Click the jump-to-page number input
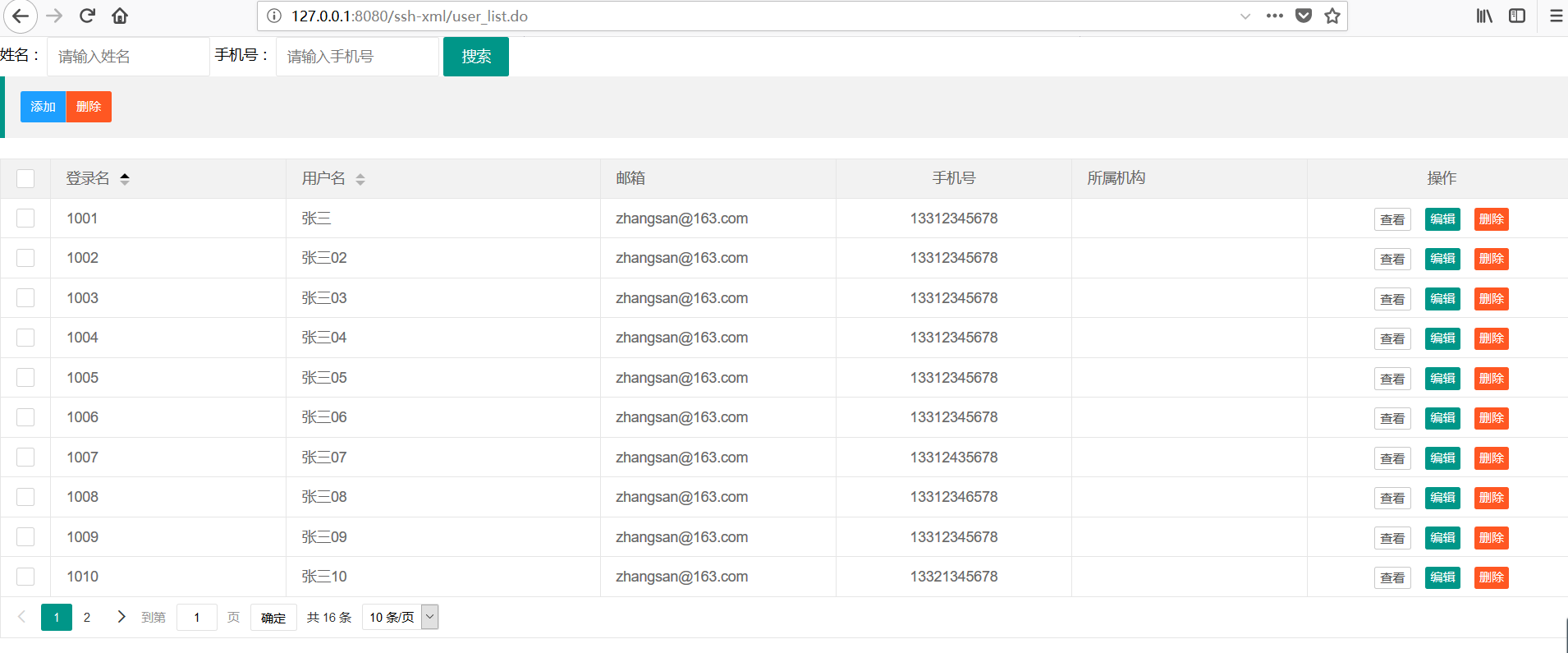 tap(197, 617)
